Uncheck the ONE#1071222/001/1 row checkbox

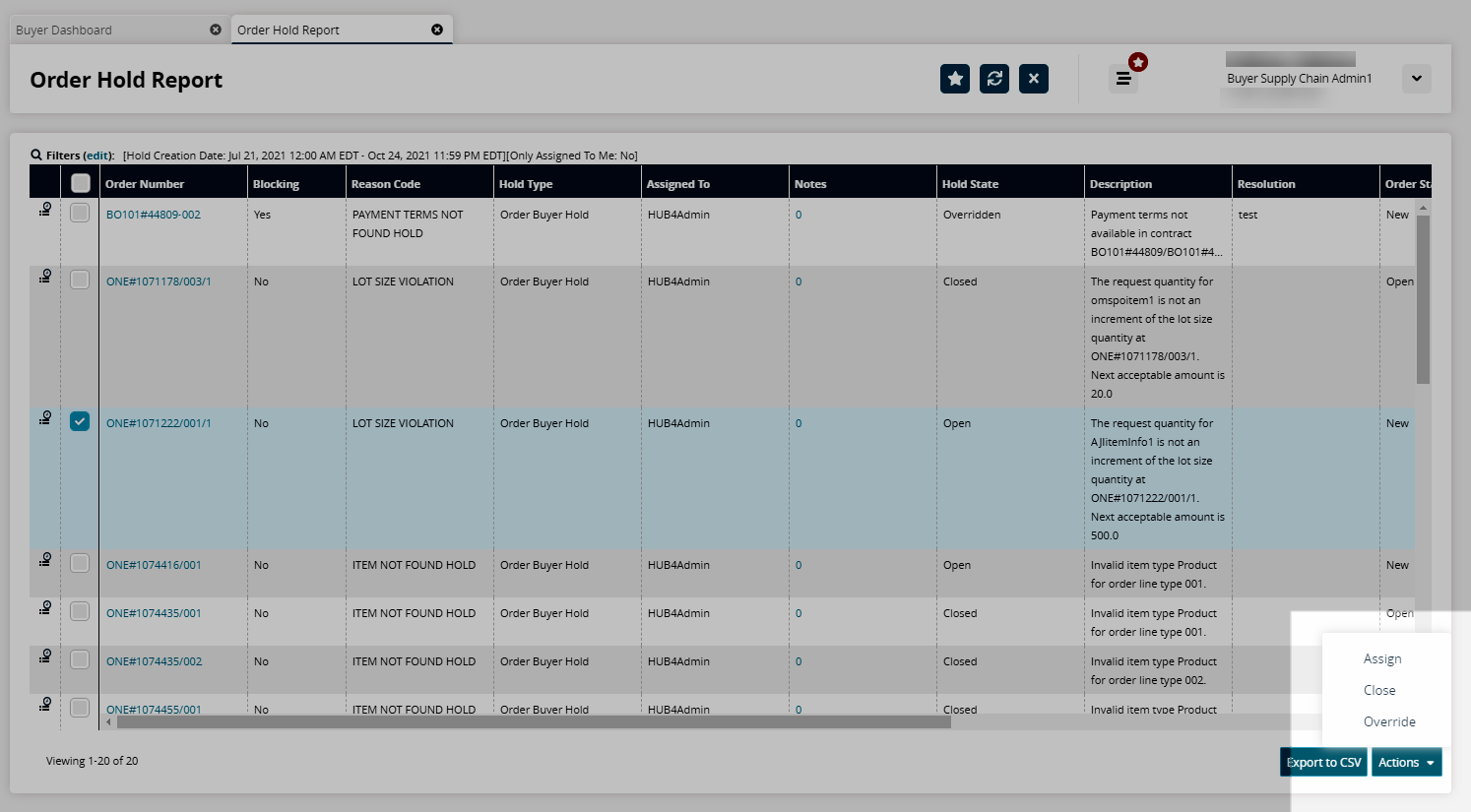(80, 421)
